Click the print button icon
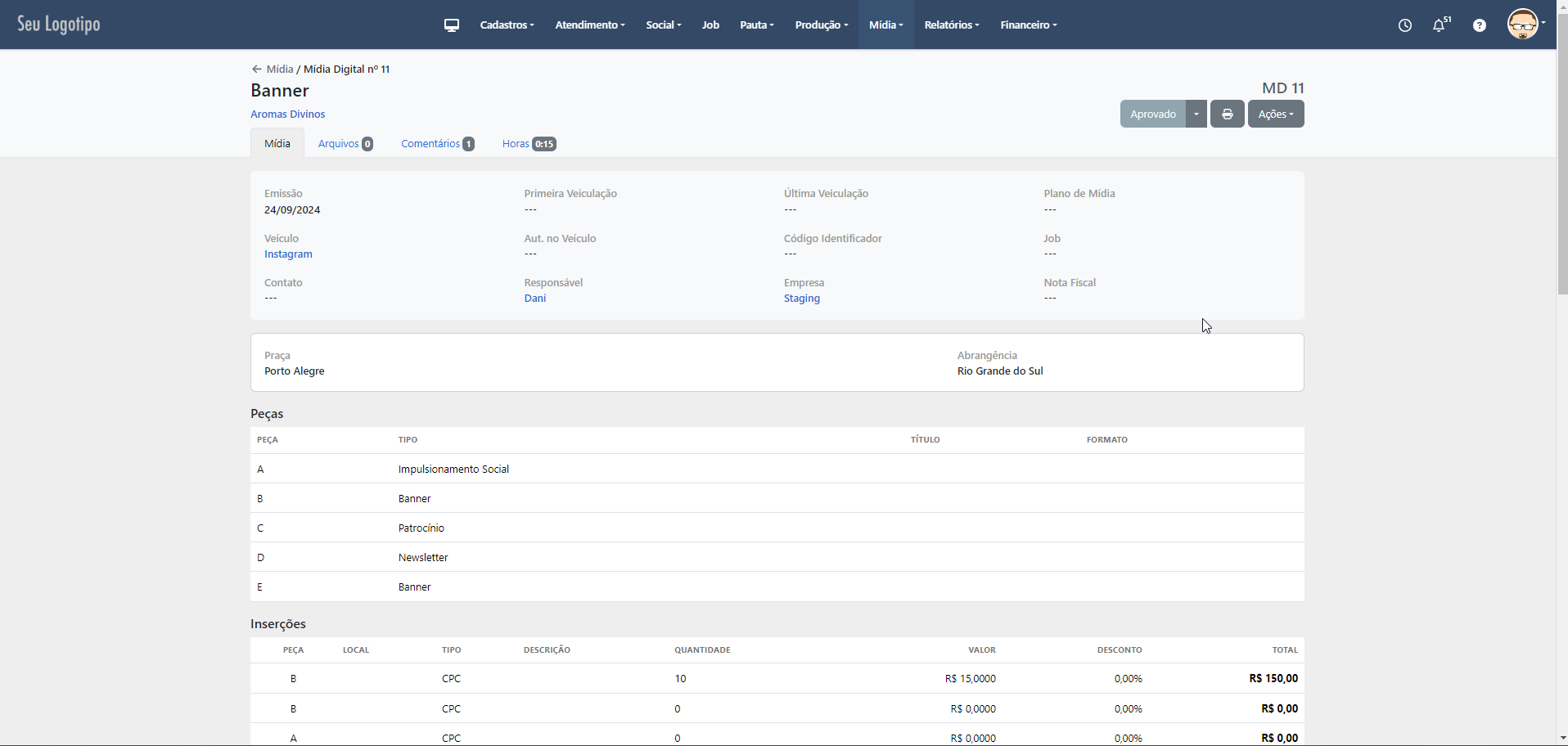The width and height of the screenshot is (1568, 746). tap(1227, 115)
